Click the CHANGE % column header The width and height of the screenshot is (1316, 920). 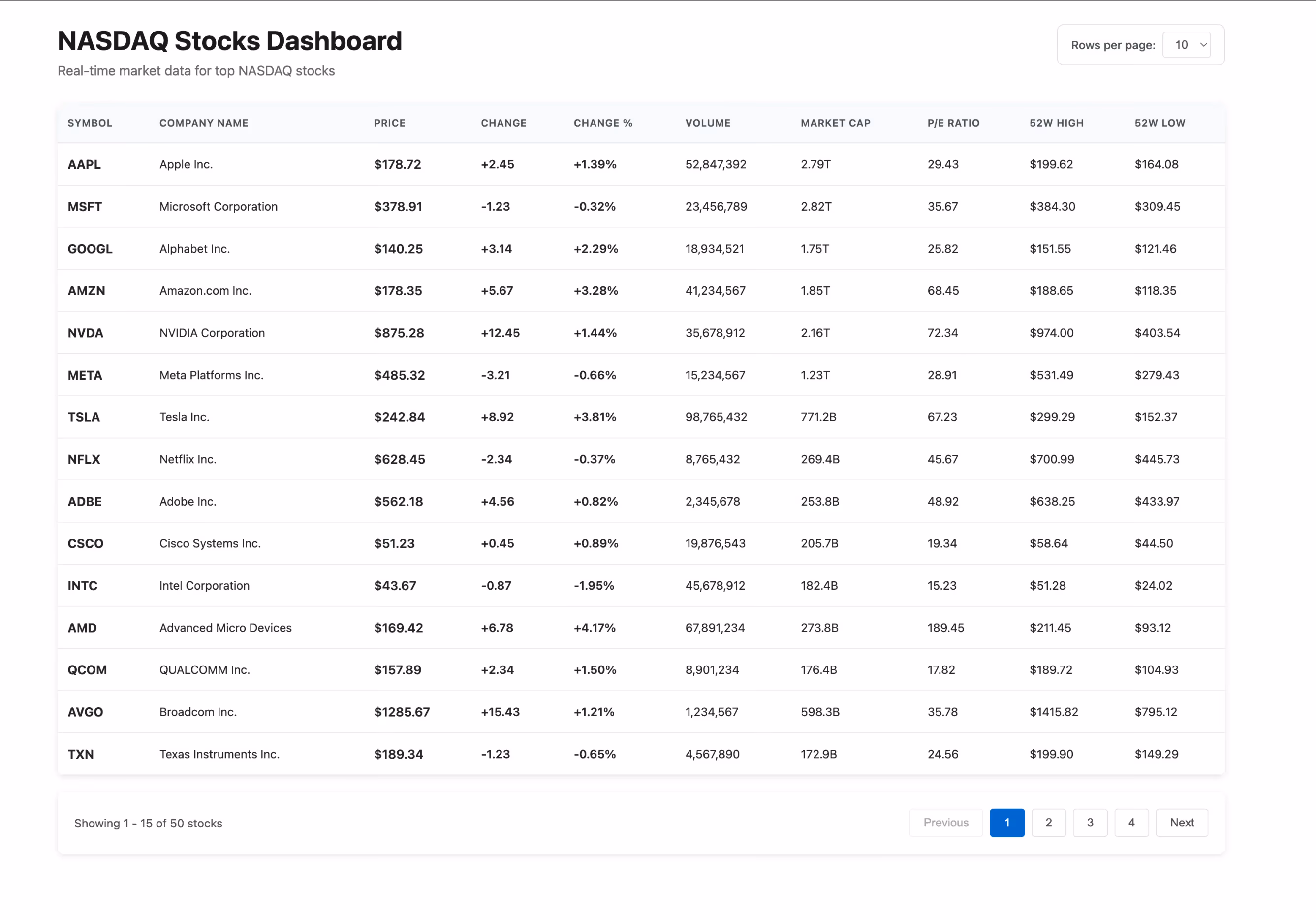603,123
